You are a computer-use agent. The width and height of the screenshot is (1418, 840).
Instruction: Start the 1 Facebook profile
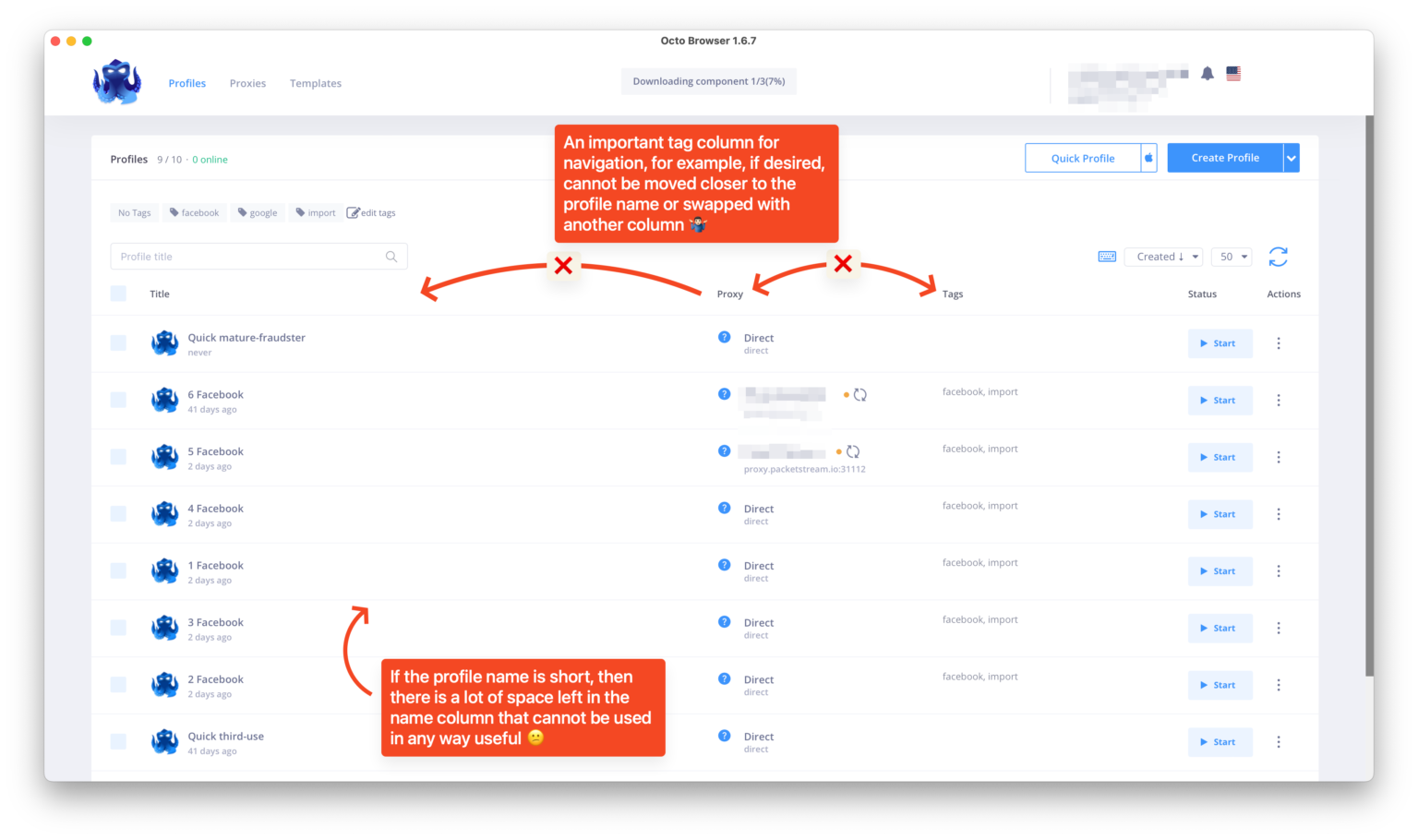1220,571
